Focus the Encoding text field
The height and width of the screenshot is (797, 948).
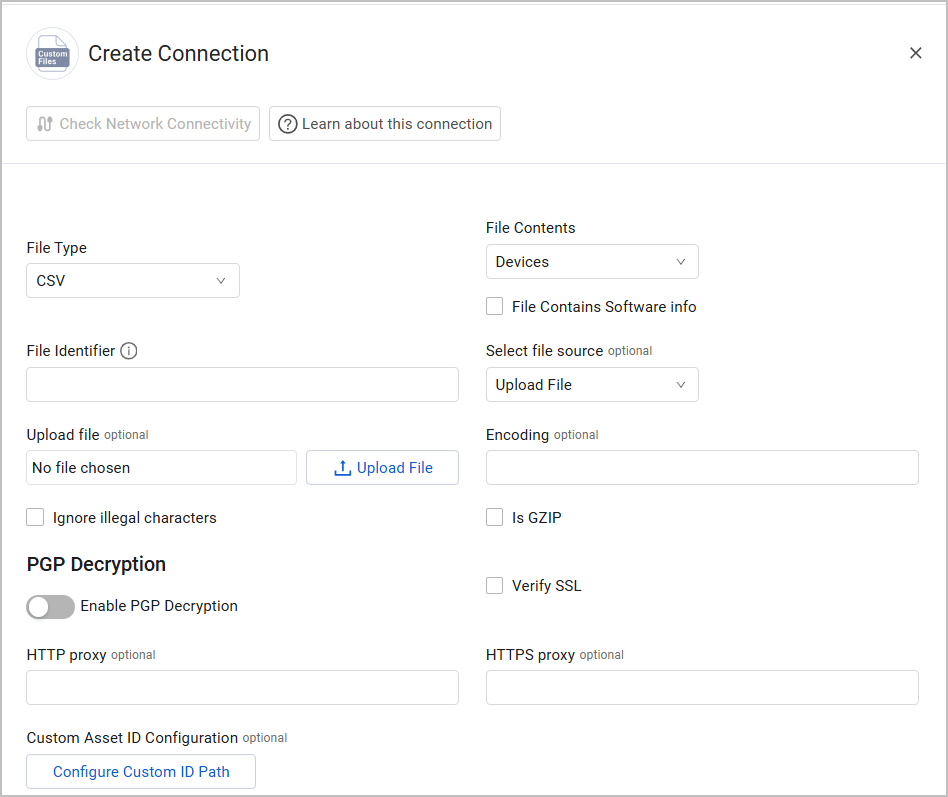[702, 468]
